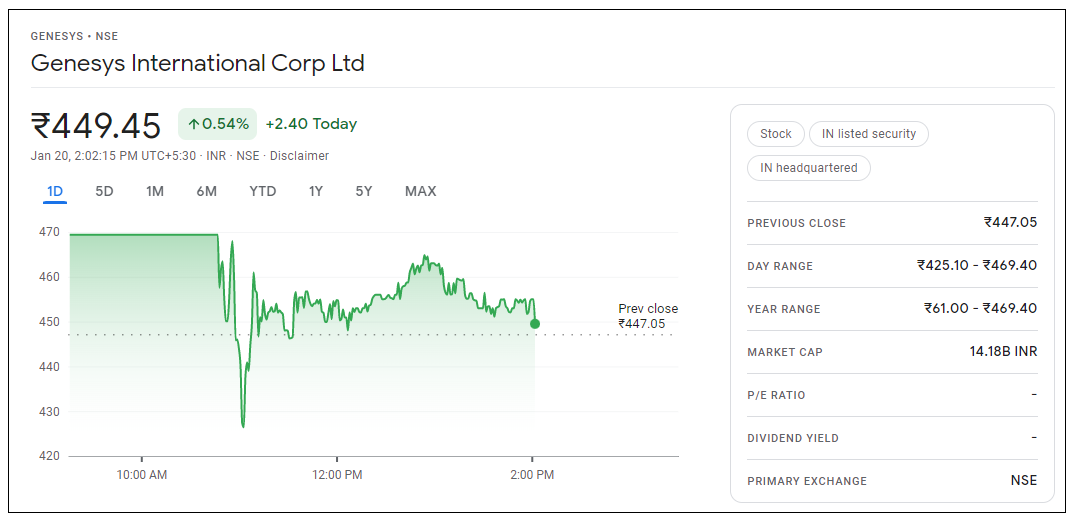Click the 420 y-axis label
This screenshot has width=1076, height=519.
(x=50, y=456)
